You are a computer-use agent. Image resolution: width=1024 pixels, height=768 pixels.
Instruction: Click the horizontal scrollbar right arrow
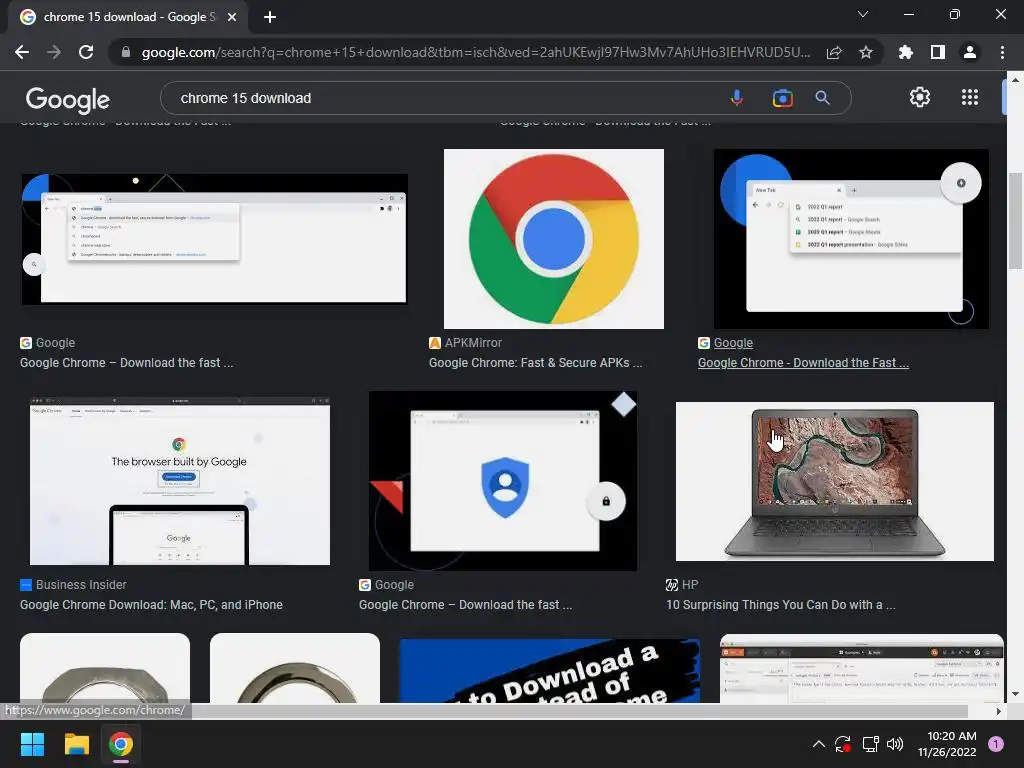pyautogui.click(x=998, y=711)
